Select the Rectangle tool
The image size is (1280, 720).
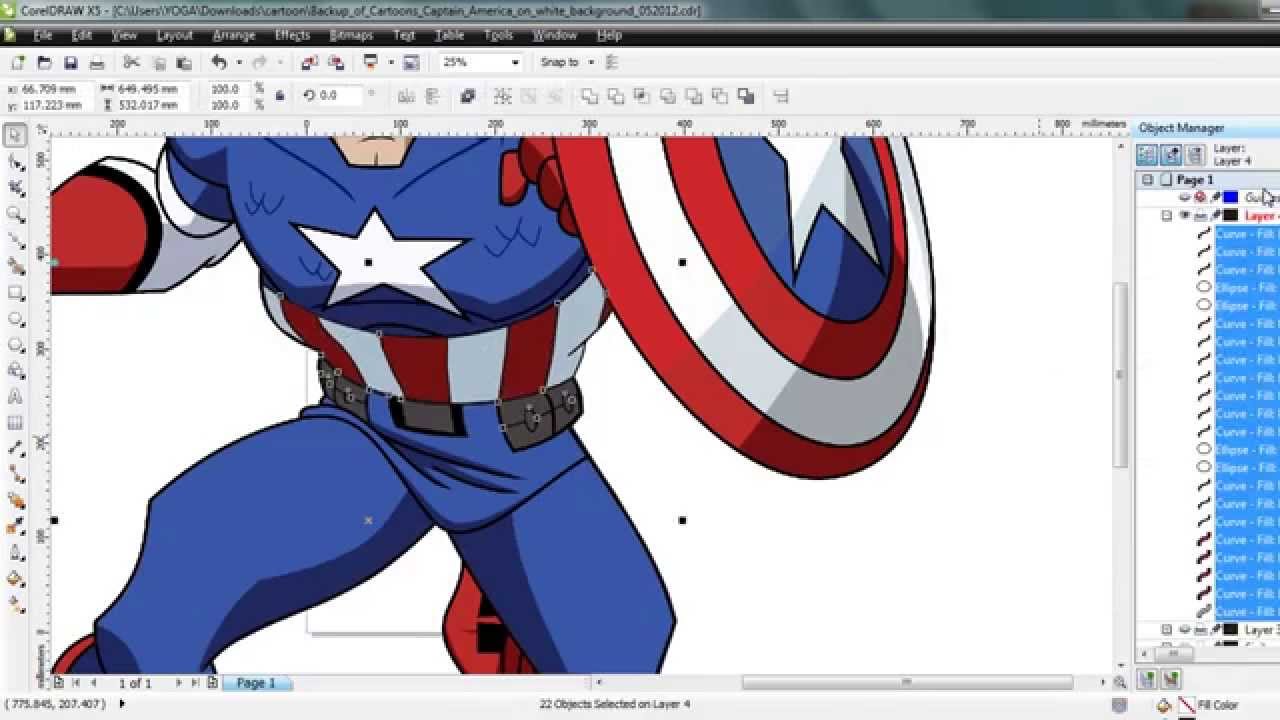(15, 292)
